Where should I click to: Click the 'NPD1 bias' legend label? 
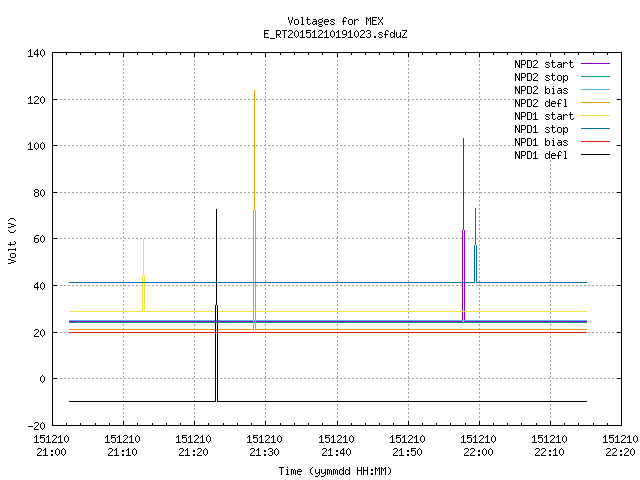(541, 142)
